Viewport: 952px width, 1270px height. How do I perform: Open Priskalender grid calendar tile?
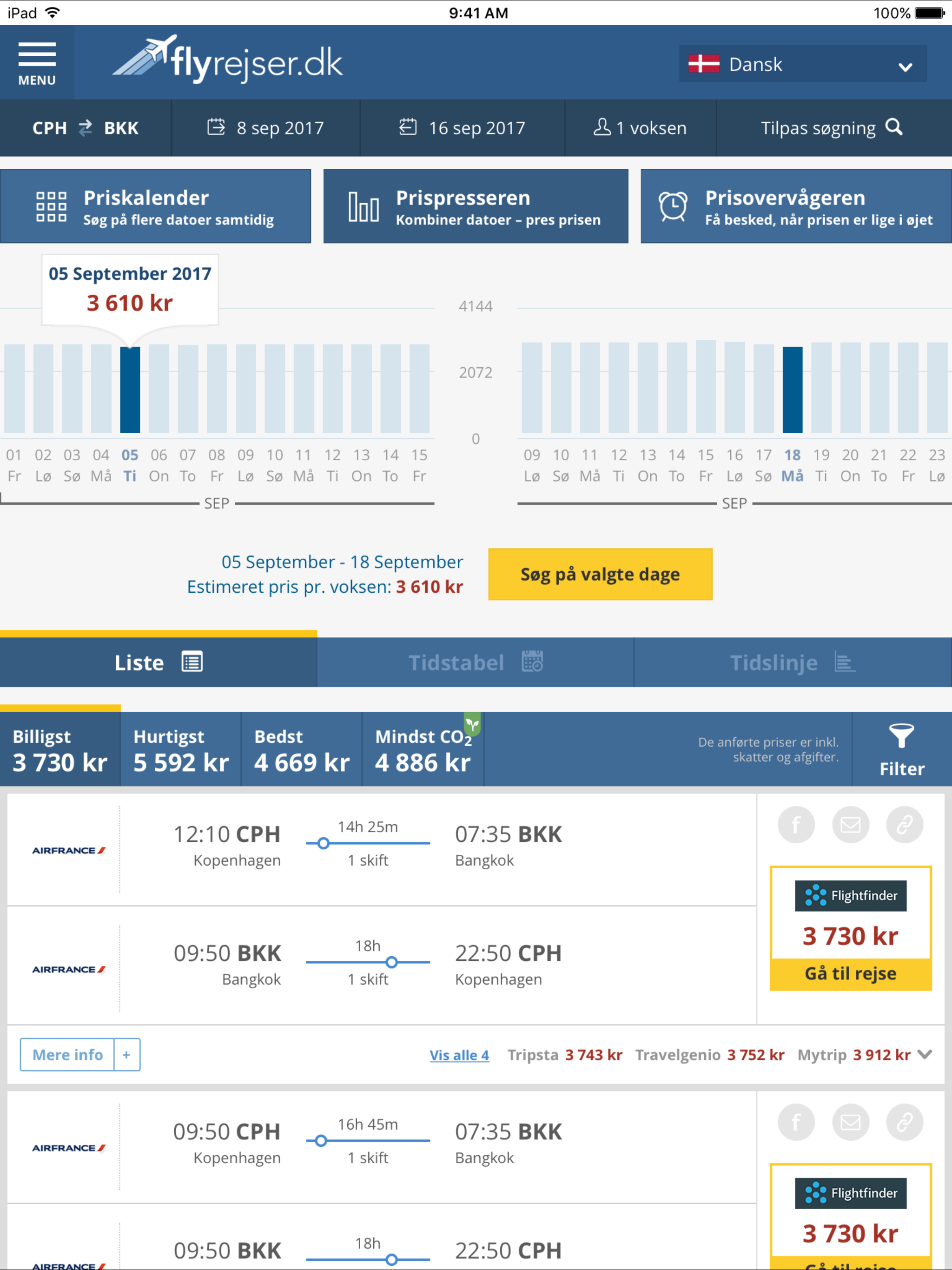156,207
